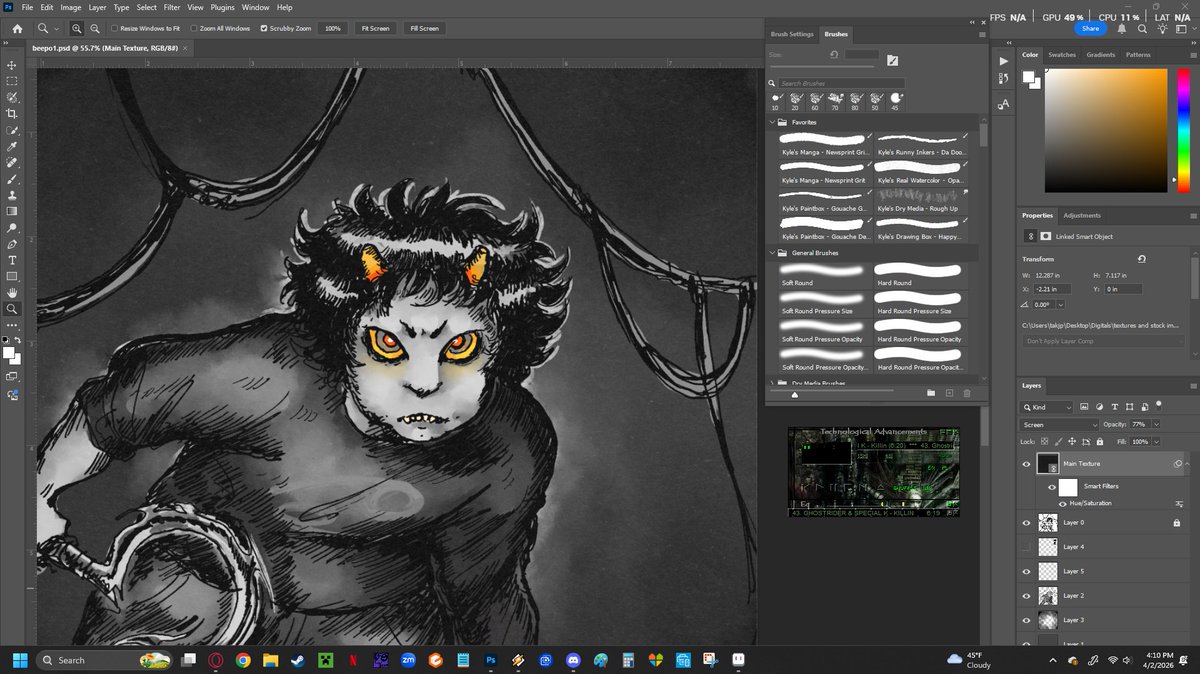Open the Screen blend mode dropdown

click(x=1059, y=425)
